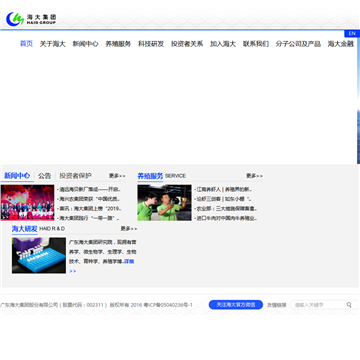Switch to the 投资者保护 tab
360x360 pixels.
[76, 176]
